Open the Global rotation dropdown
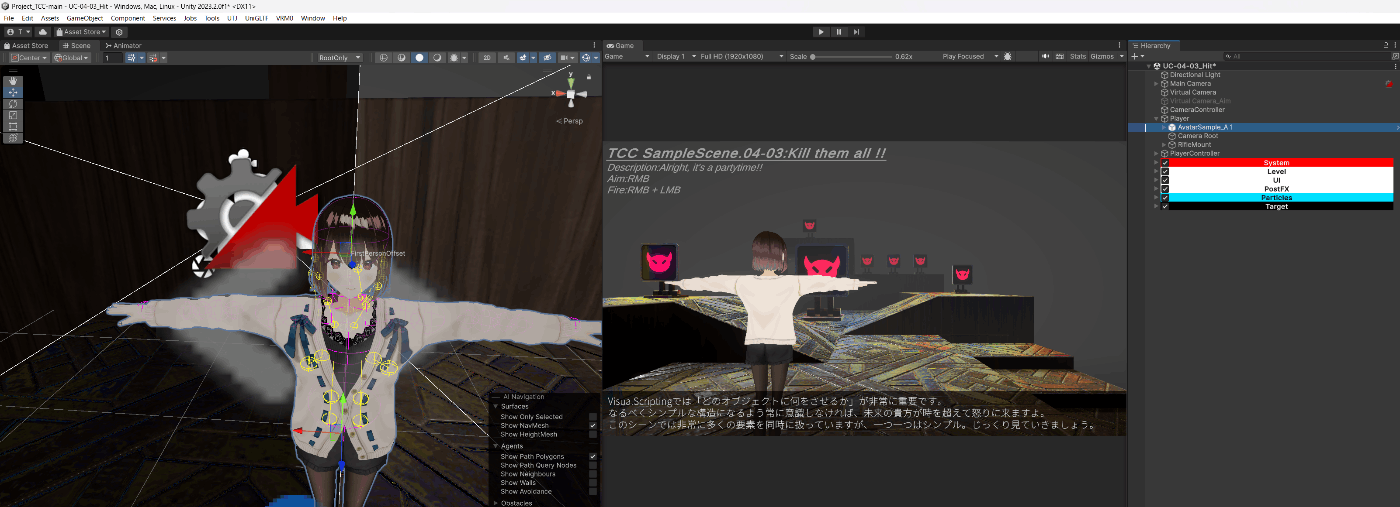 coord(71,58)
